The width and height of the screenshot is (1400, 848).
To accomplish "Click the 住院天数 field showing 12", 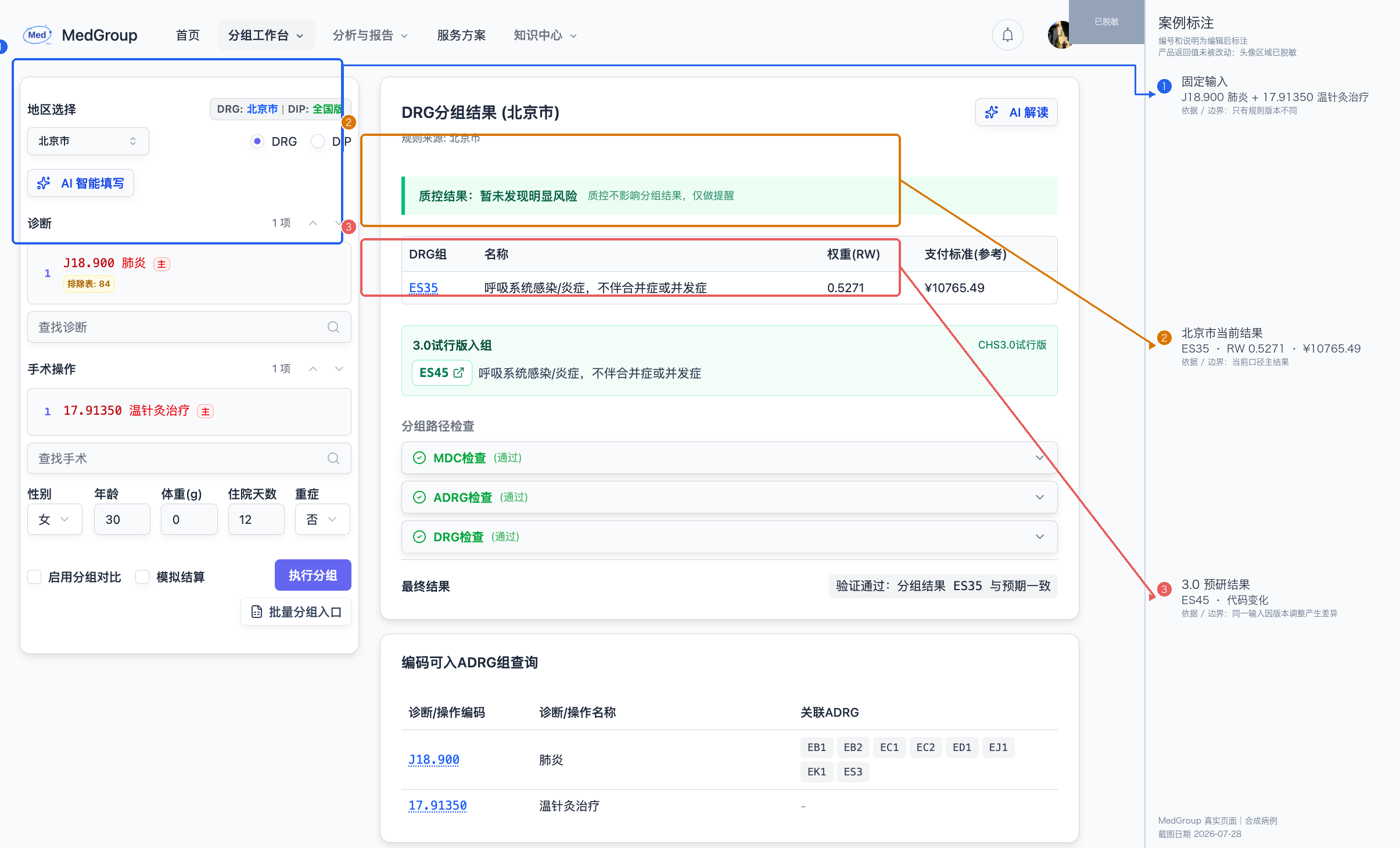I will (x=256, y=519).
